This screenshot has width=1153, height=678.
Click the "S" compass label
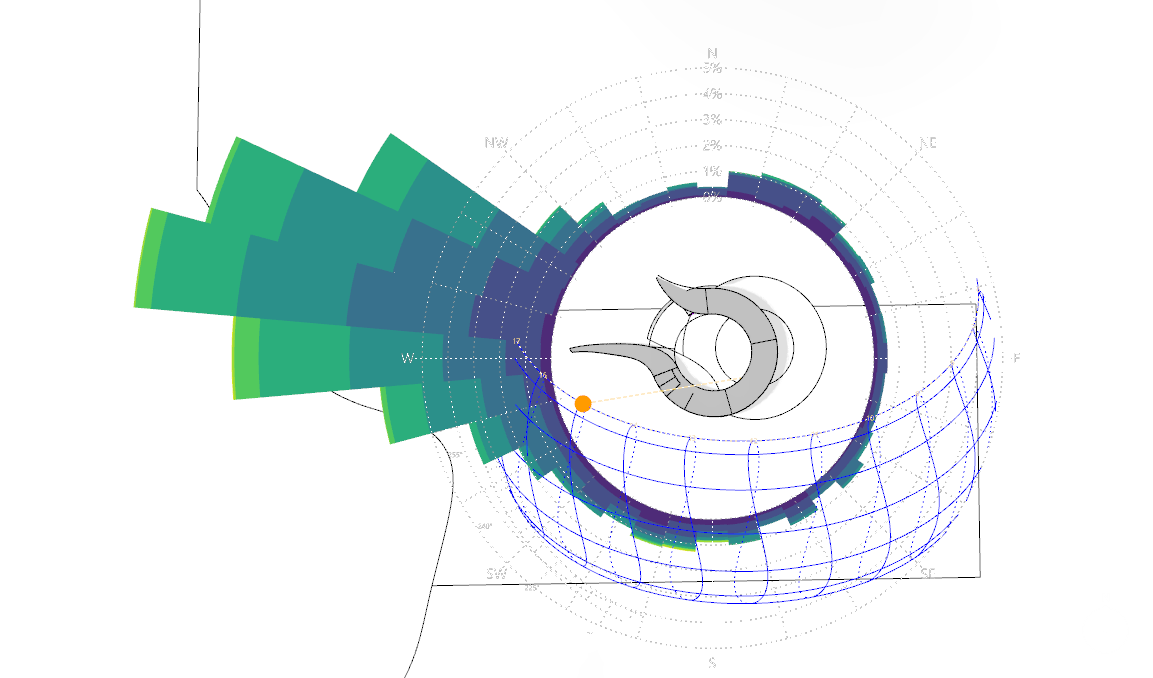tap(712, 663)
